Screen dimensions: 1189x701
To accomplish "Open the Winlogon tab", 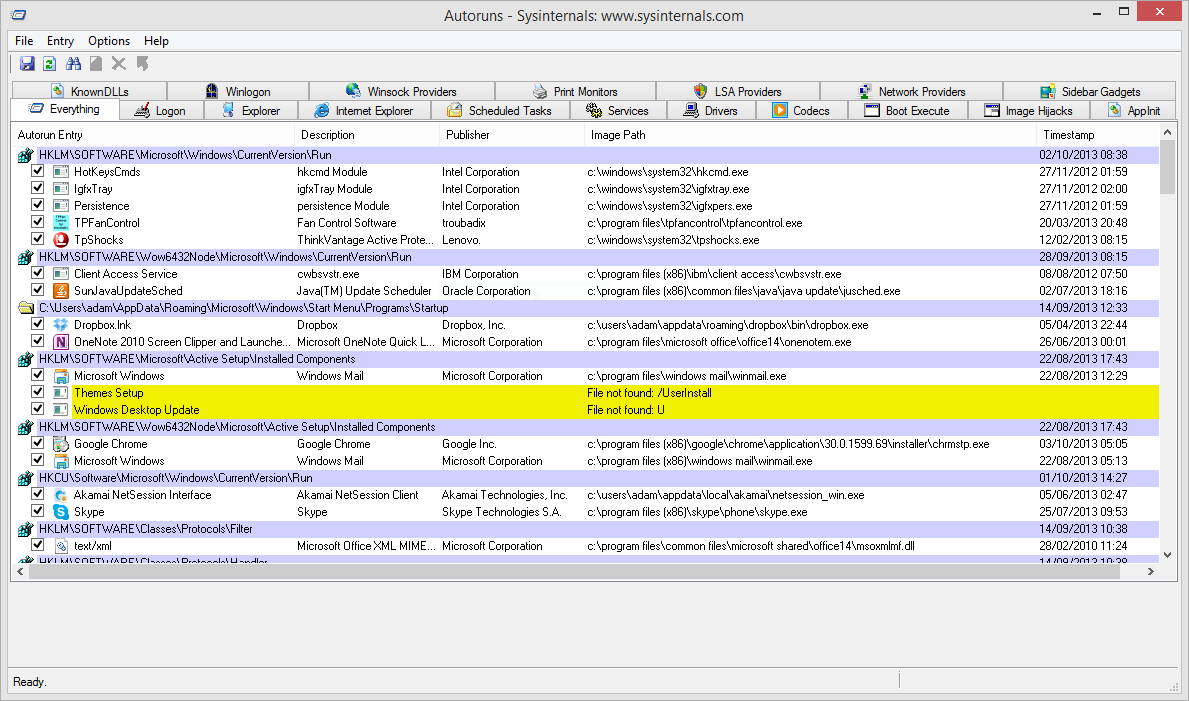I will (238, 92).
